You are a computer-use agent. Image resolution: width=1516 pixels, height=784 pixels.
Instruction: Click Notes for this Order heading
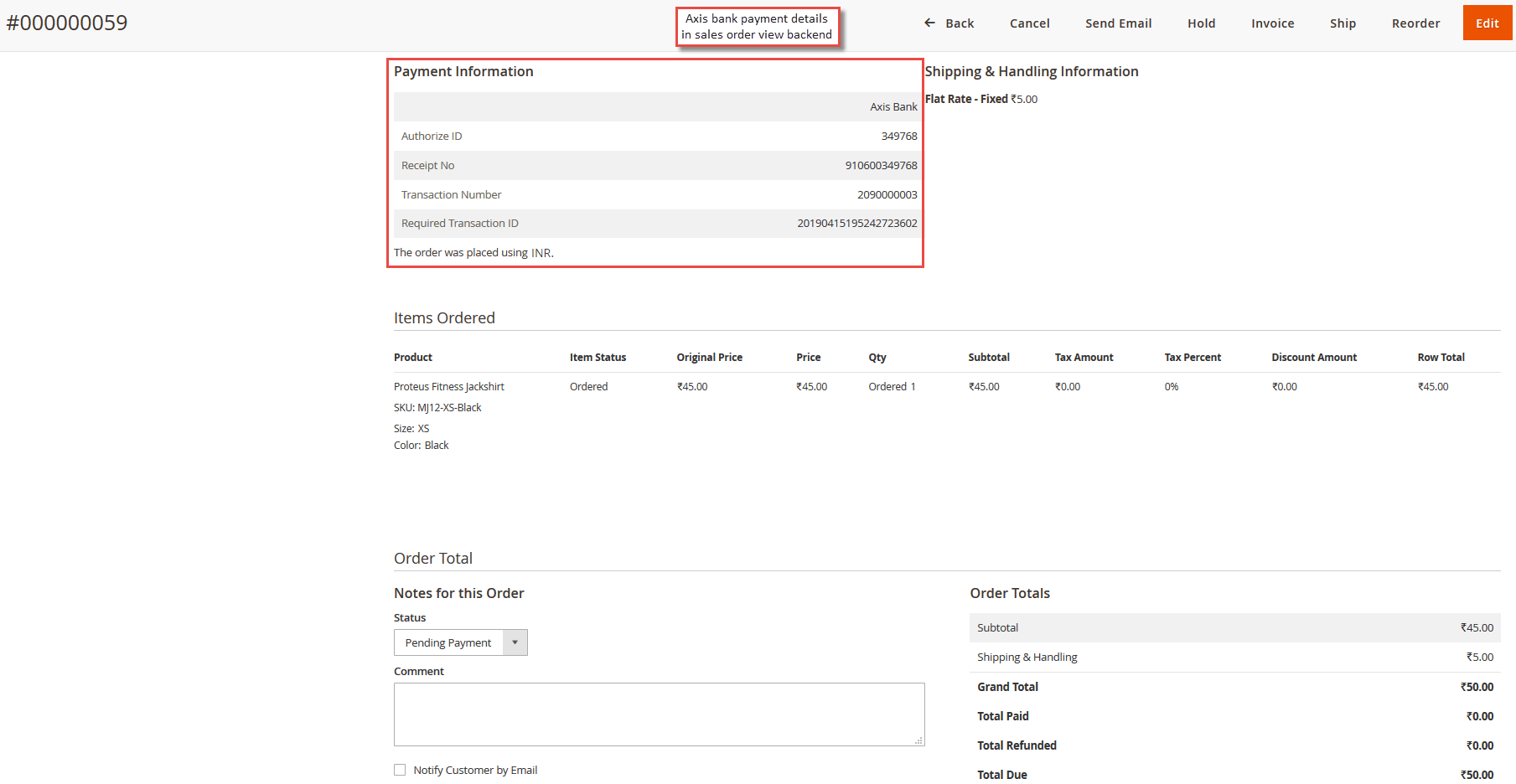(x=459, y=593)
